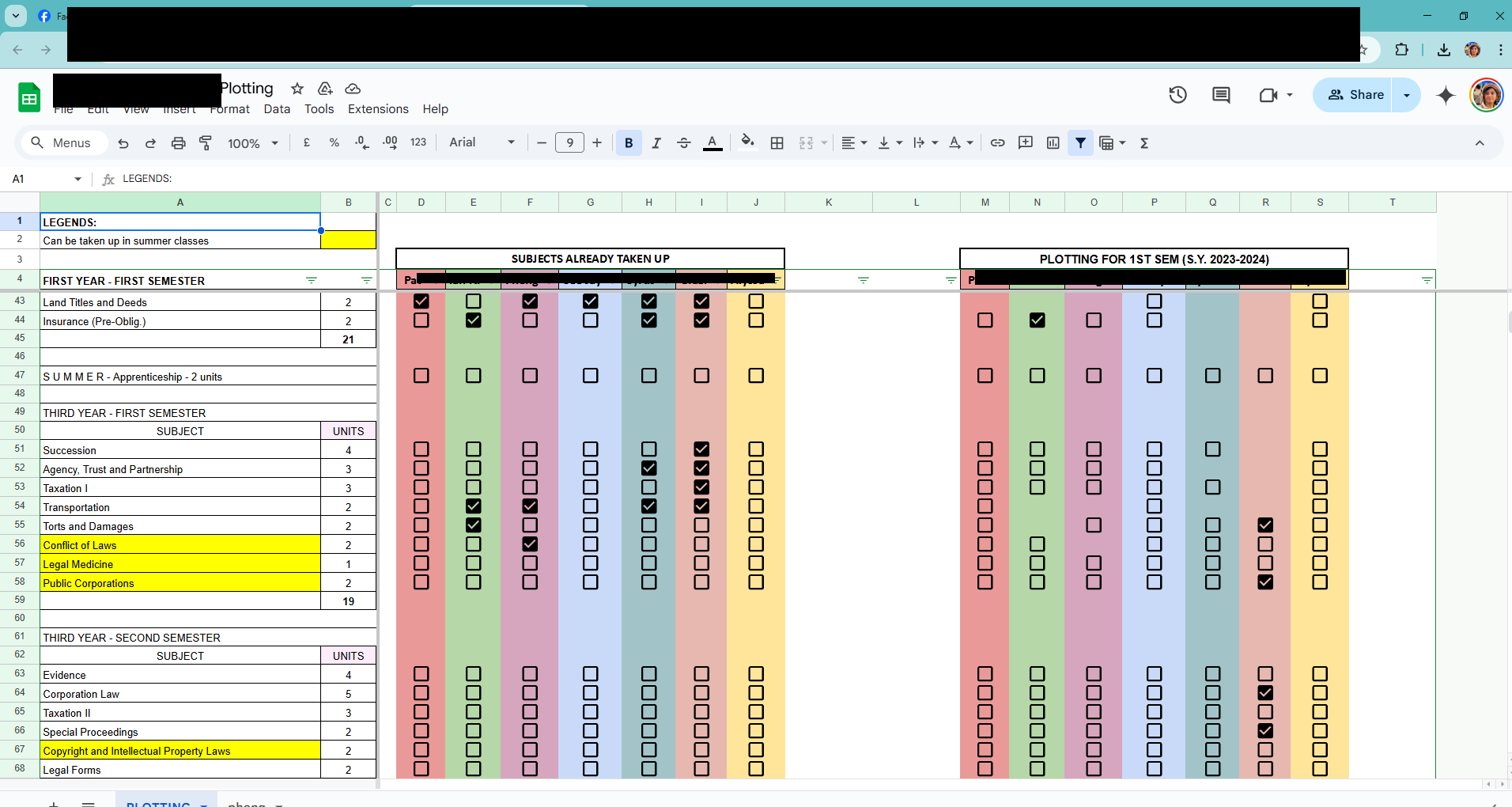Apply strikethrough formatting
This screenshot has width=1512, height=807.
(x=684, y=143)
